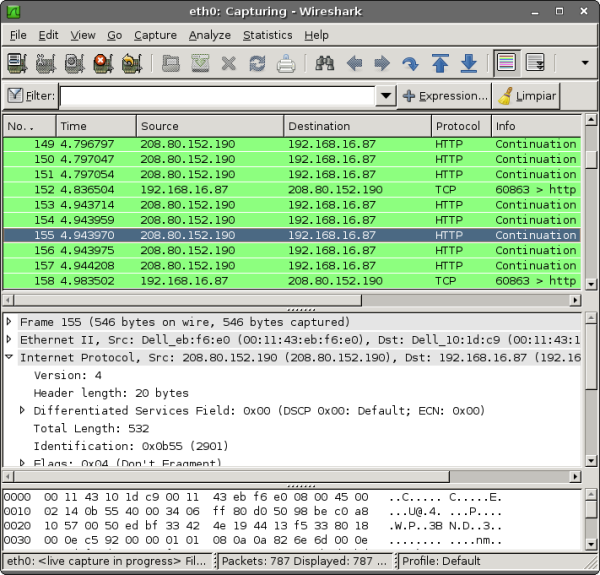This screenshot has width=600, height=575.
Task: Sort by Protocol column header
Action: 461,126
